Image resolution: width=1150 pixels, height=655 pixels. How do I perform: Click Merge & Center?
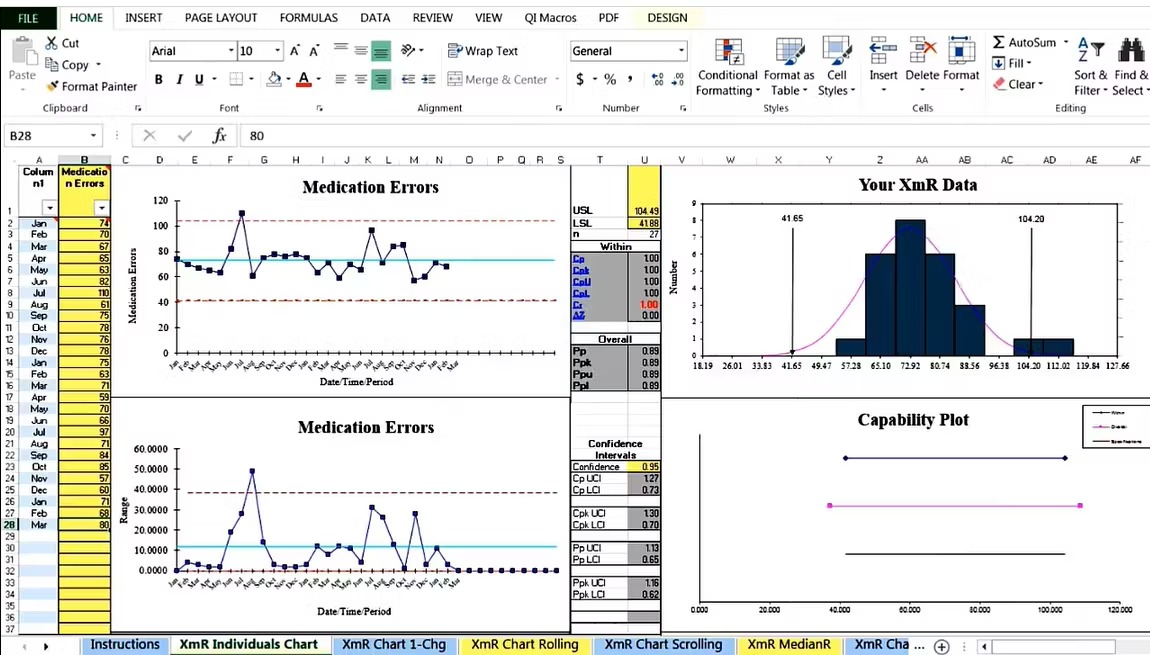497,79
